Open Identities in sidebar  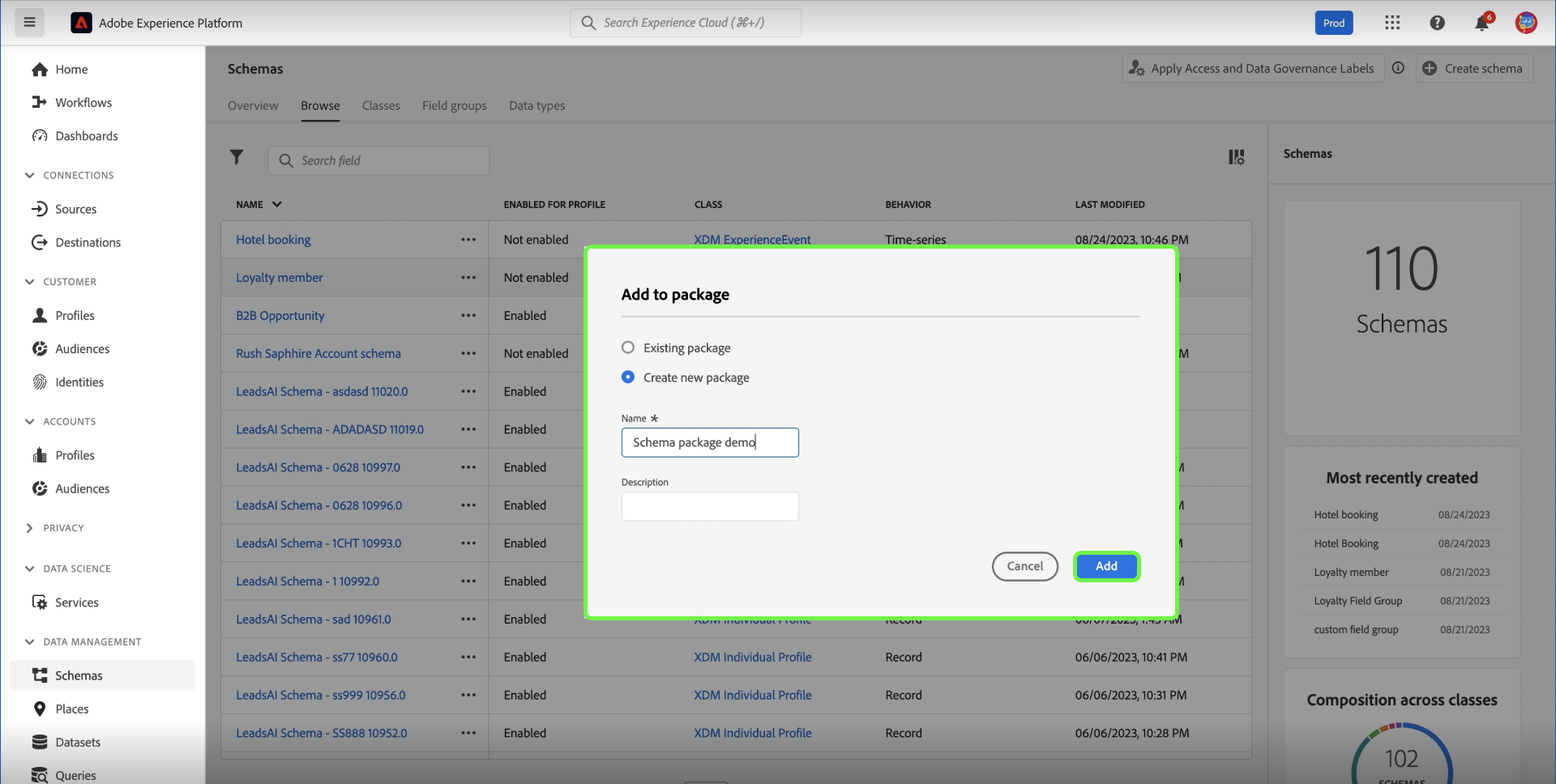(x=79, y=382)
